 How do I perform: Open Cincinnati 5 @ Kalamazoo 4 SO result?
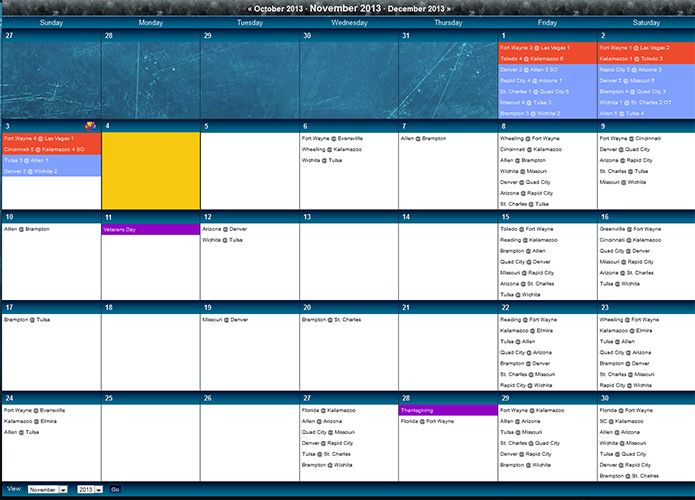coord(44,149)
